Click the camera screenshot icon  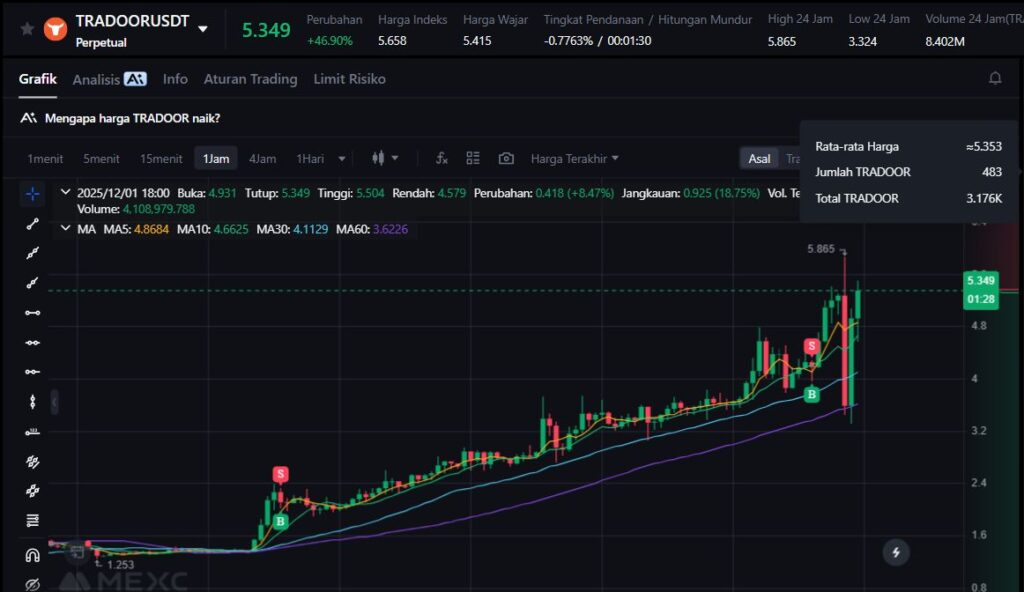pos(506,158)
